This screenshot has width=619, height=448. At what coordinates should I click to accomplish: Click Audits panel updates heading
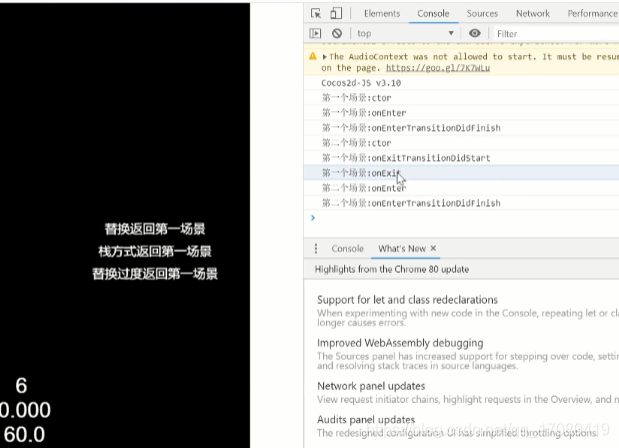[366, 420]
